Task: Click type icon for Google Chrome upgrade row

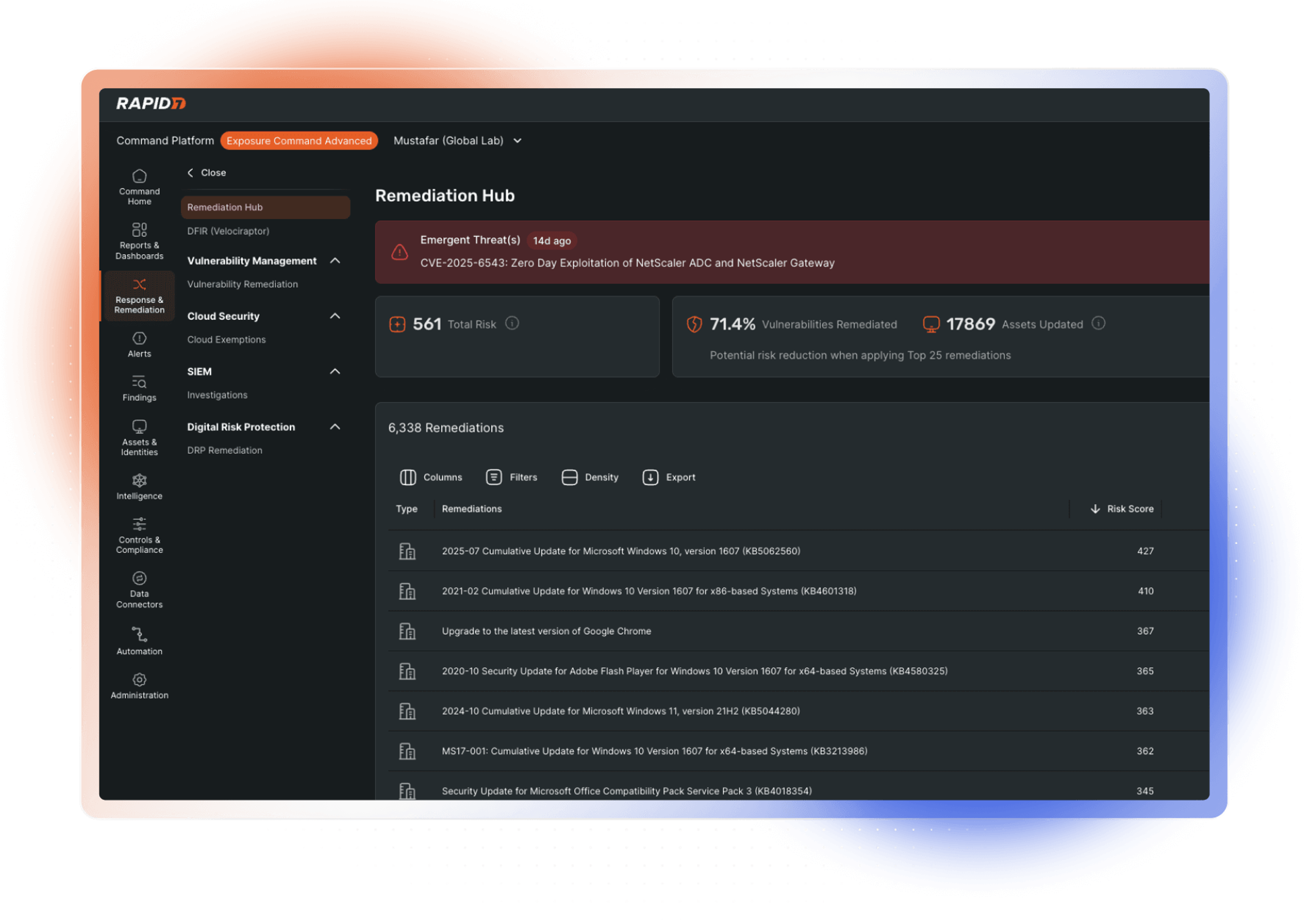Action: click(x=407, y=631)
